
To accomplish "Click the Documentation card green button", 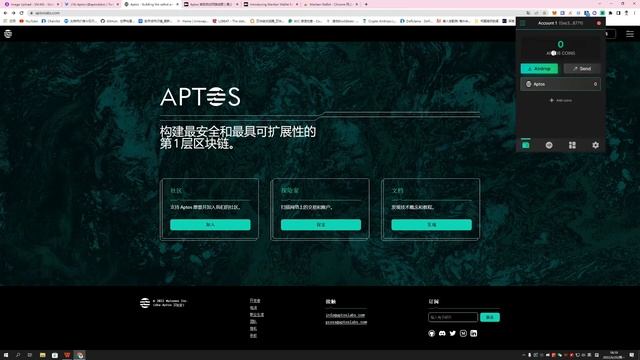I will click(x=431, y=225).
